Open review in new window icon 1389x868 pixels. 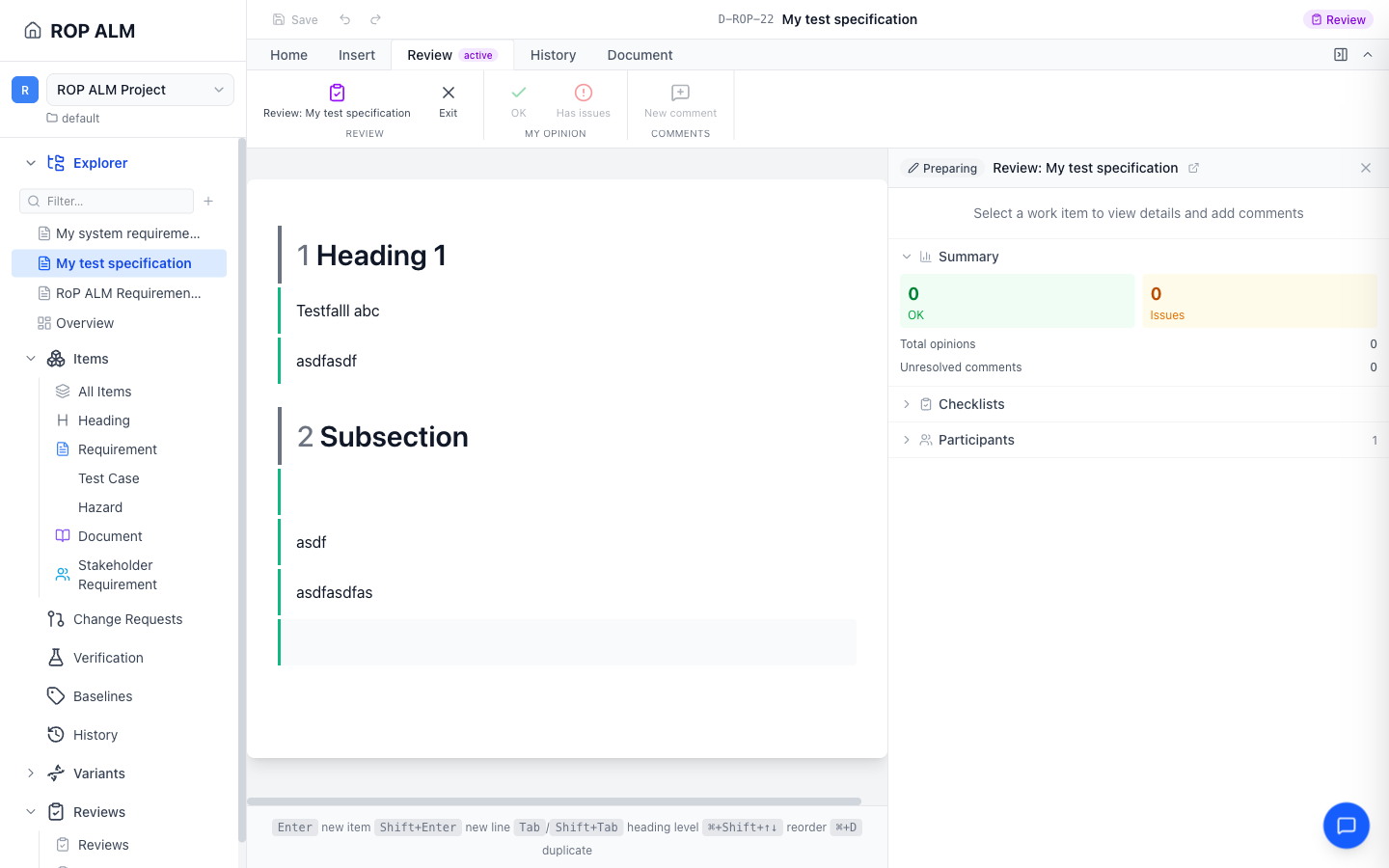(1193, 168)
